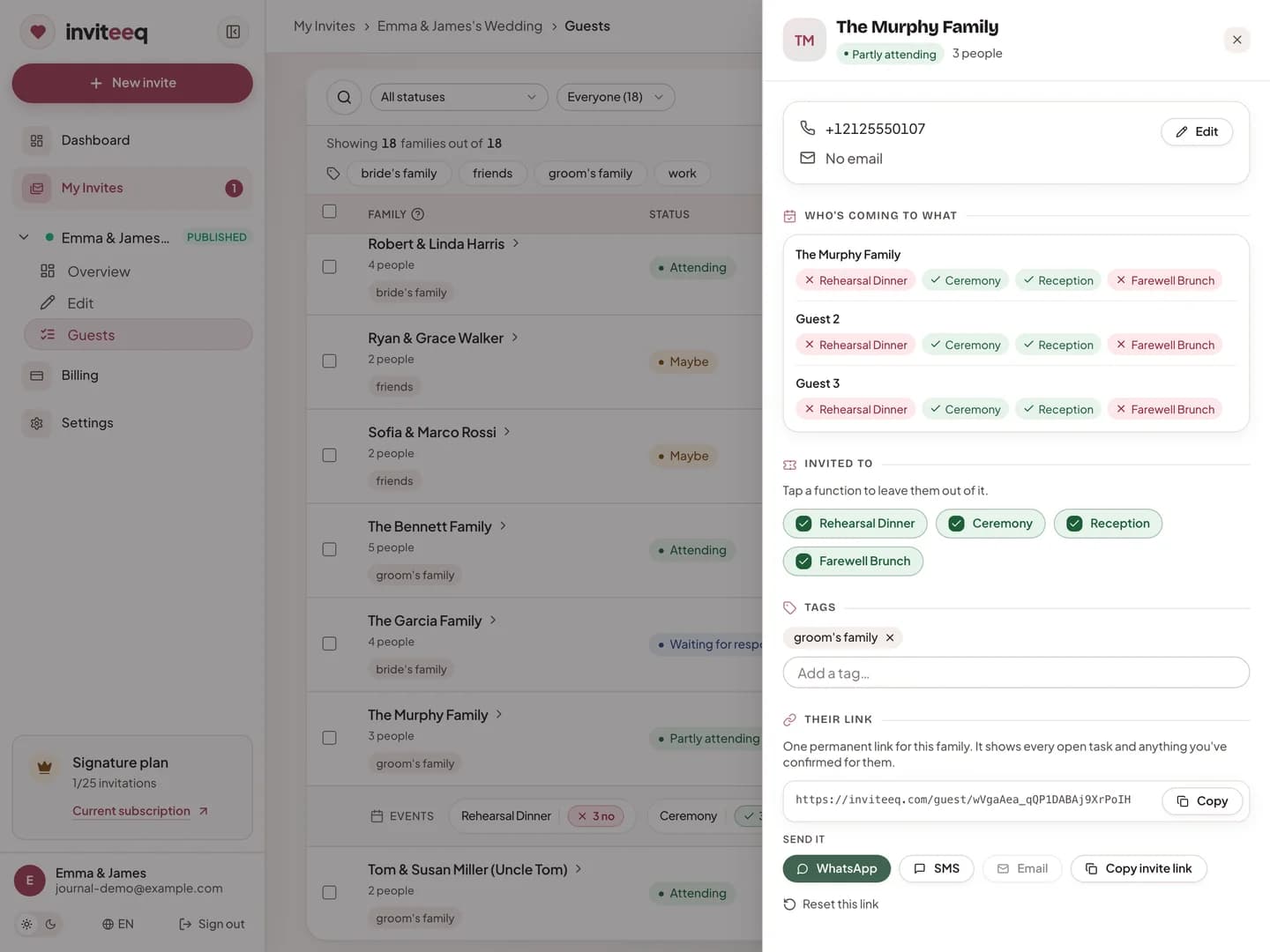Screen dimensions: 1270x952
Task: Tick the select-all families checkbox
Action: (329, 212)
